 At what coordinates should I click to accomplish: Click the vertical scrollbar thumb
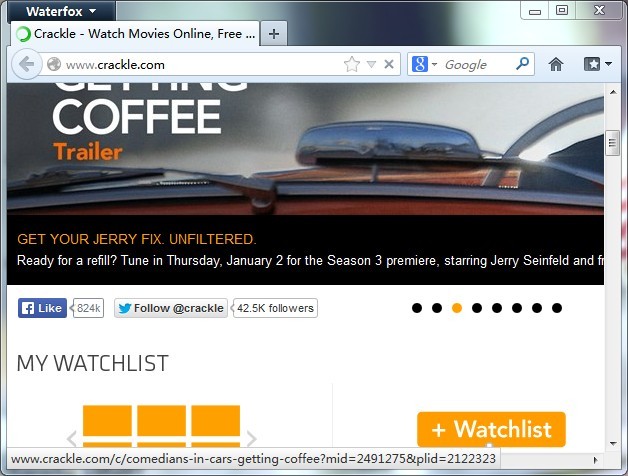click(612, 143)
